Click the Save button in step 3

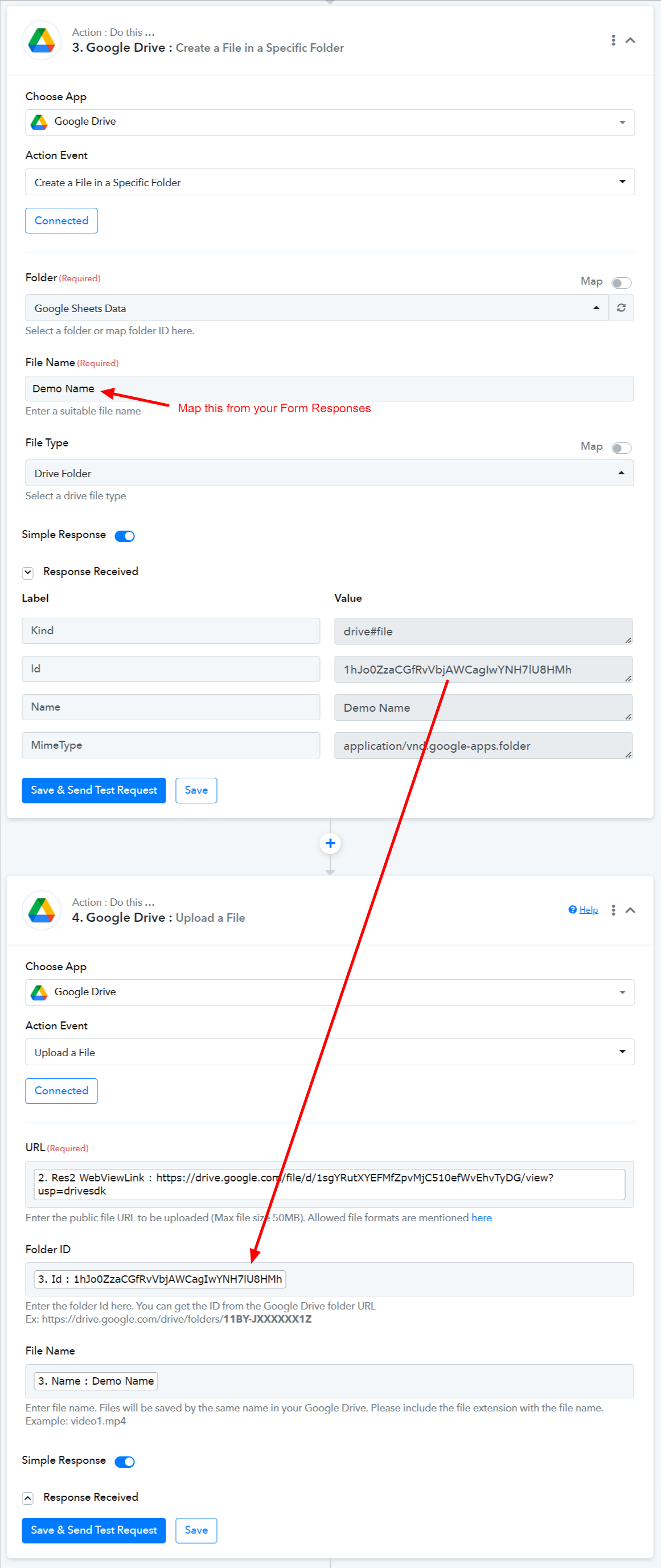click(196, 790)
